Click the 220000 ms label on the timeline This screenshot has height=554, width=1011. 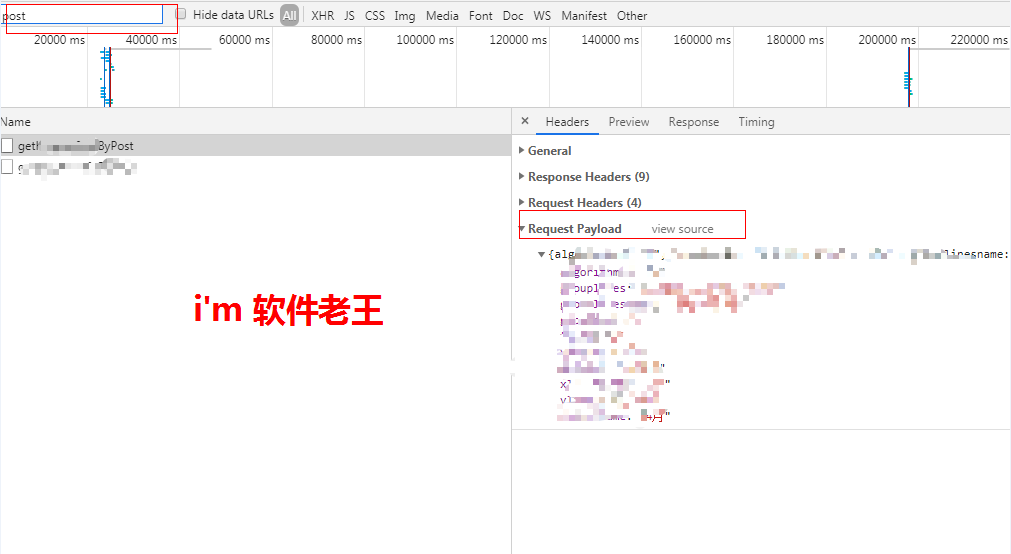pyautogui.click(x=979, y=40)
